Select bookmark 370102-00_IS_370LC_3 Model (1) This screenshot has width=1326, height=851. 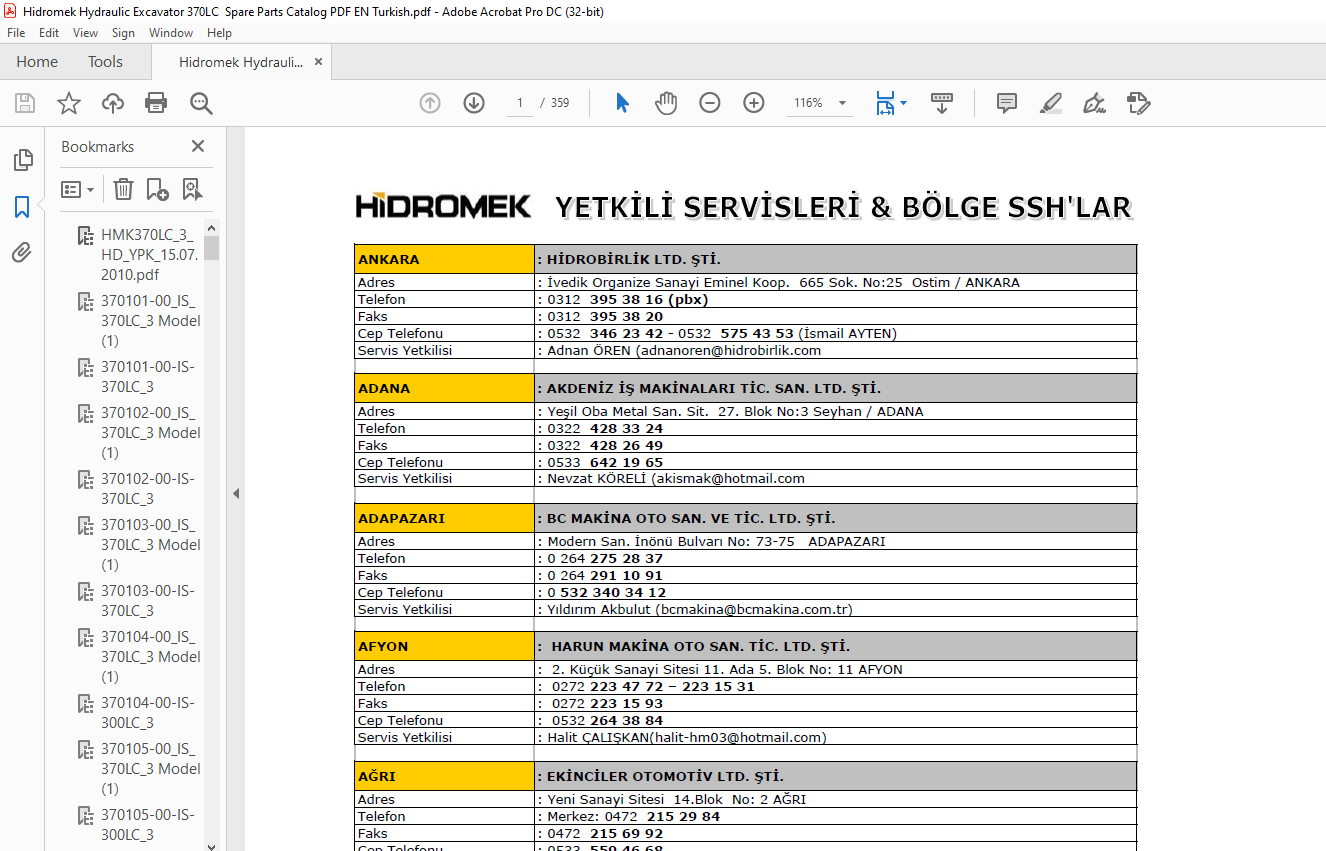[150, 433]
